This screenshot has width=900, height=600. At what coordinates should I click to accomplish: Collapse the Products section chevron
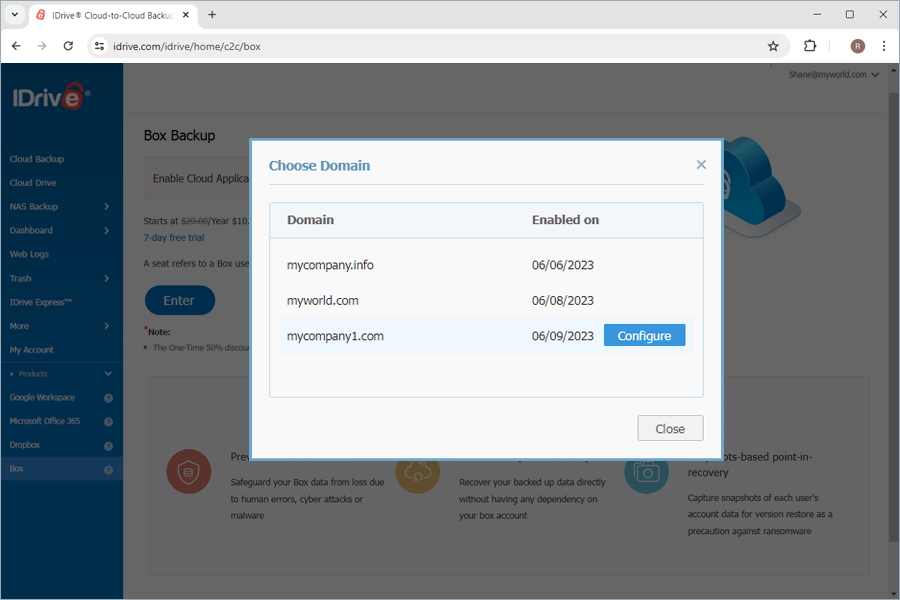[108, 374]
